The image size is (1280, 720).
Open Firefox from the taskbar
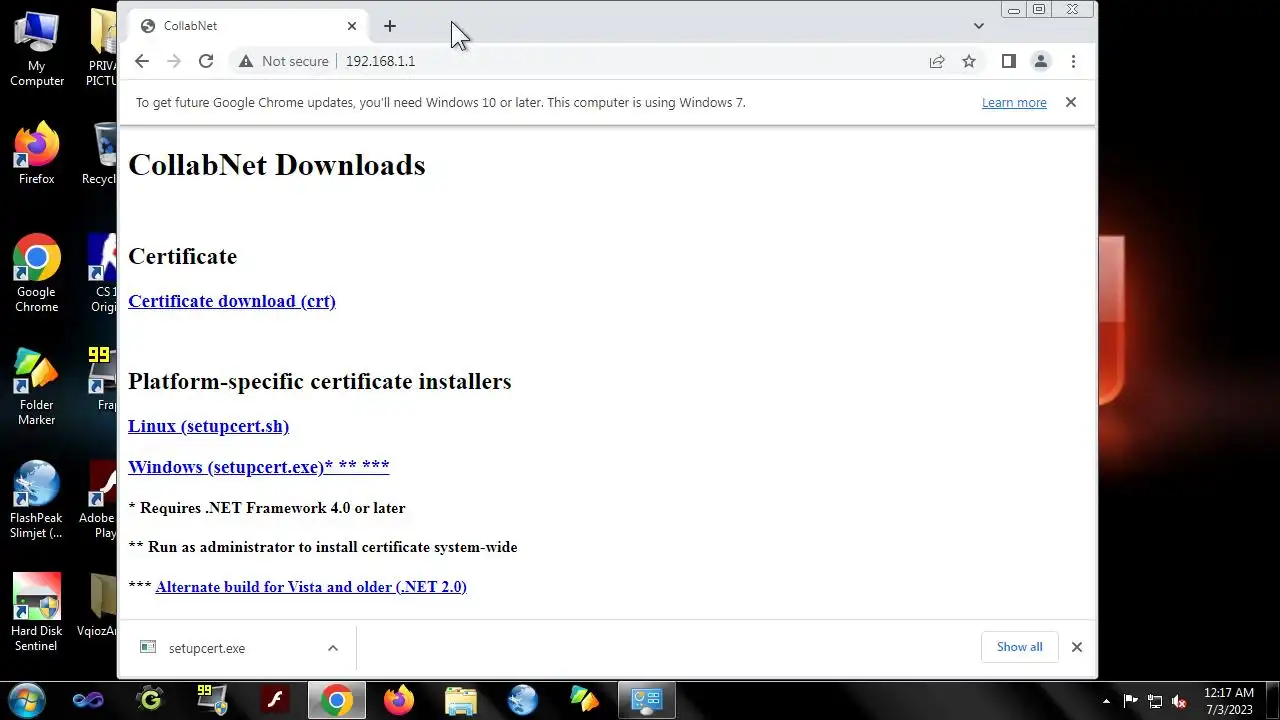399,700
